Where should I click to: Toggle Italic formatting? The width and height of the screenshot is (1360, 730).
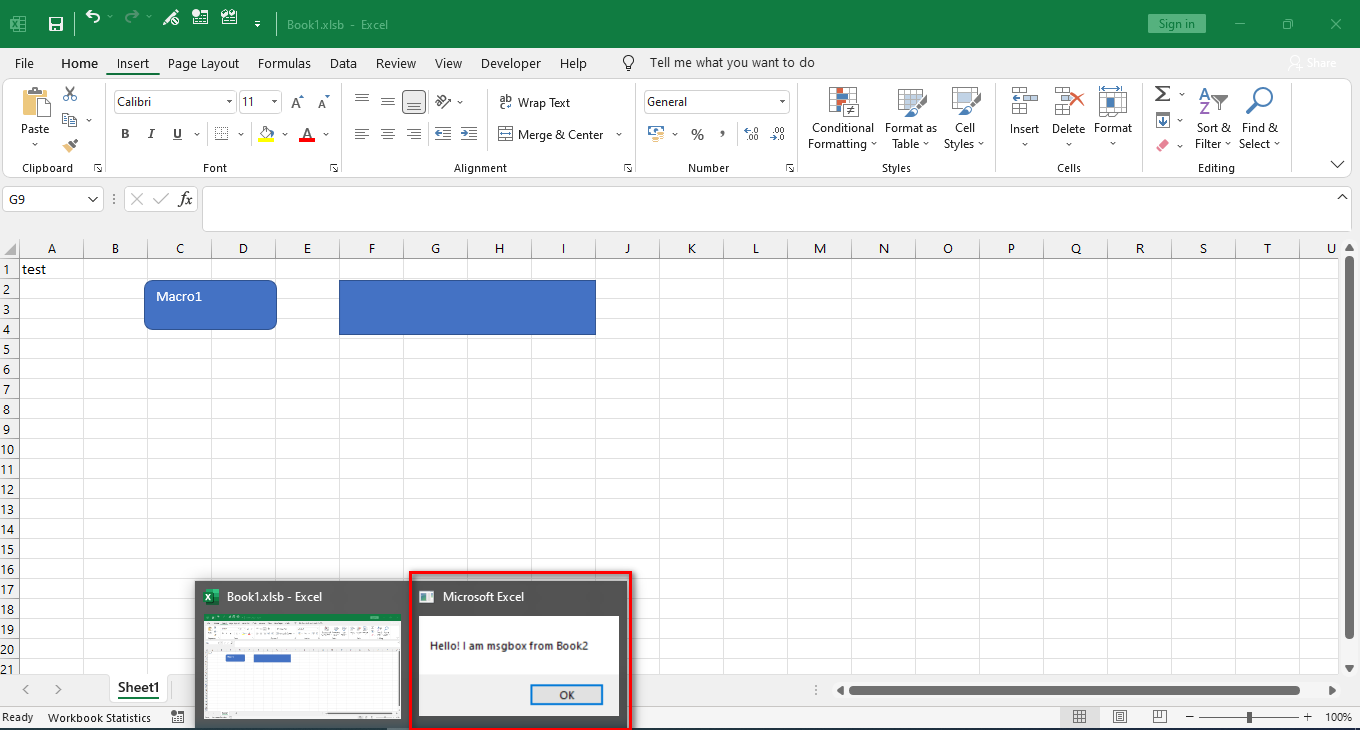click(151, 134)
